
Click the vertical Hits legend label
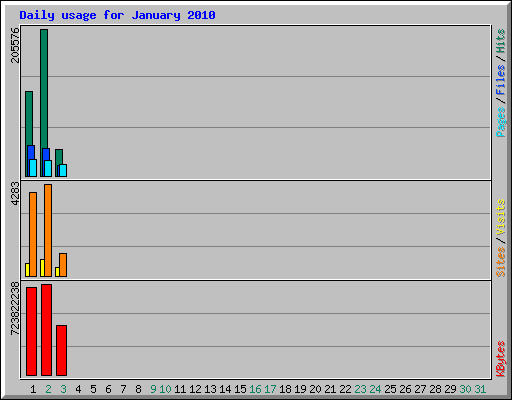pos(500,41)
